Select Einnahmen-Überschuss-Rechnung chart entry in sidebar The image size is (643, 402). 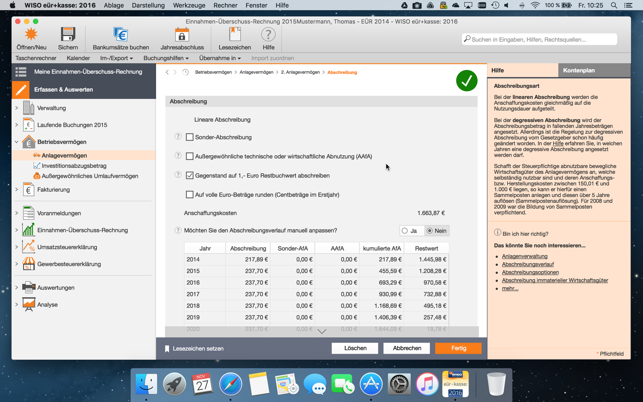[82, 230]
